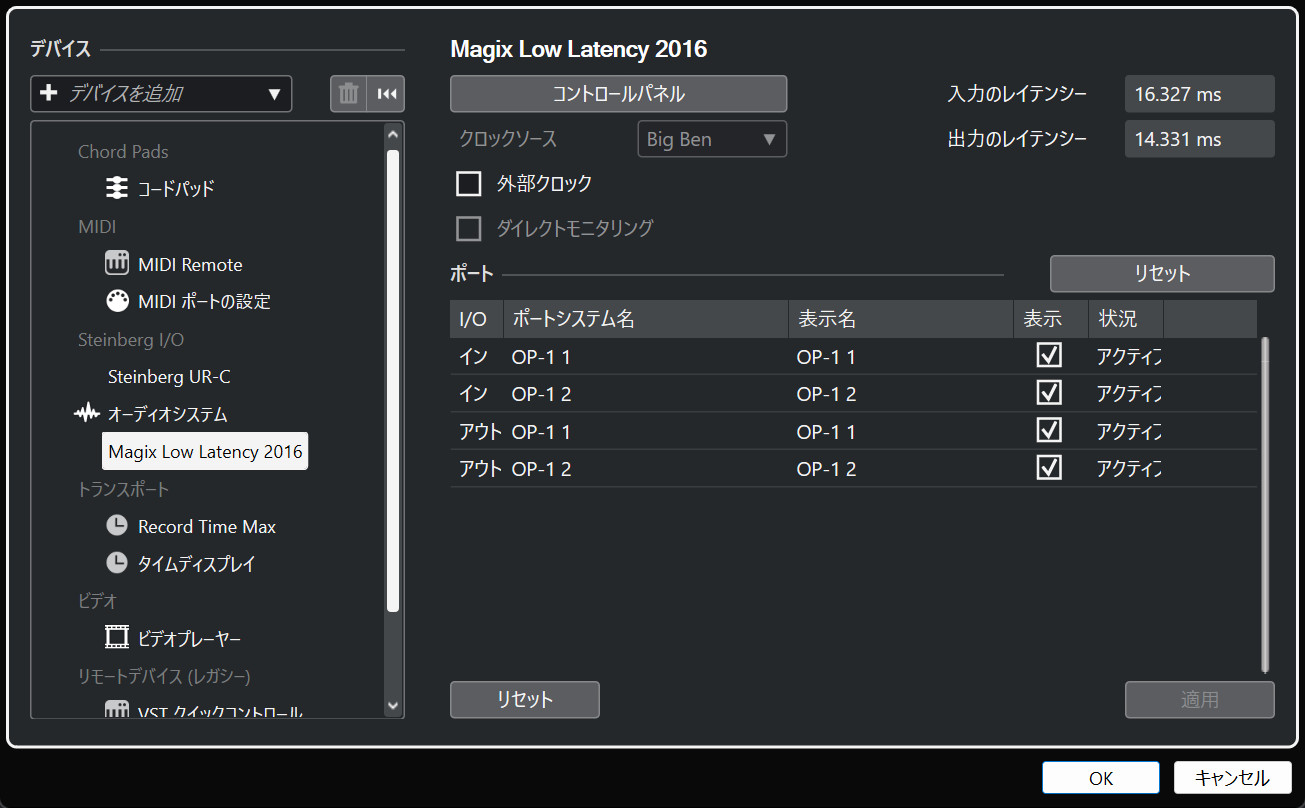Click 表示名 cell of first イン OP-1 1
This screenshot has height=808, width=1305.
(901, 356)
